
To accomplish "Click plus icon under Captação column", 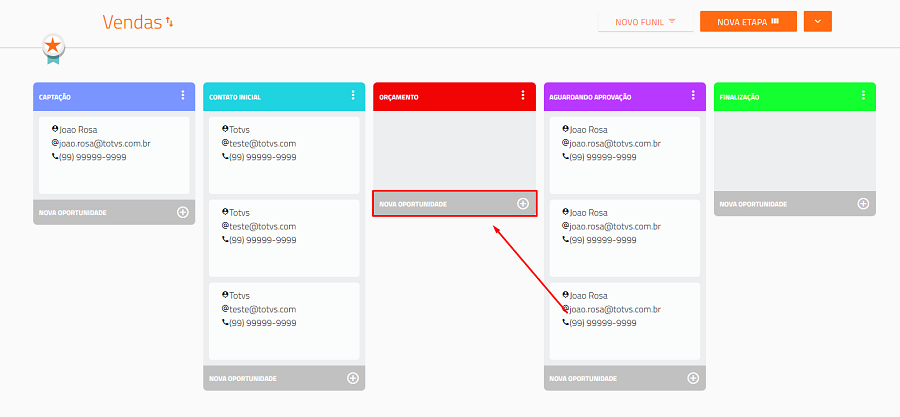I will tap(183, 212).
